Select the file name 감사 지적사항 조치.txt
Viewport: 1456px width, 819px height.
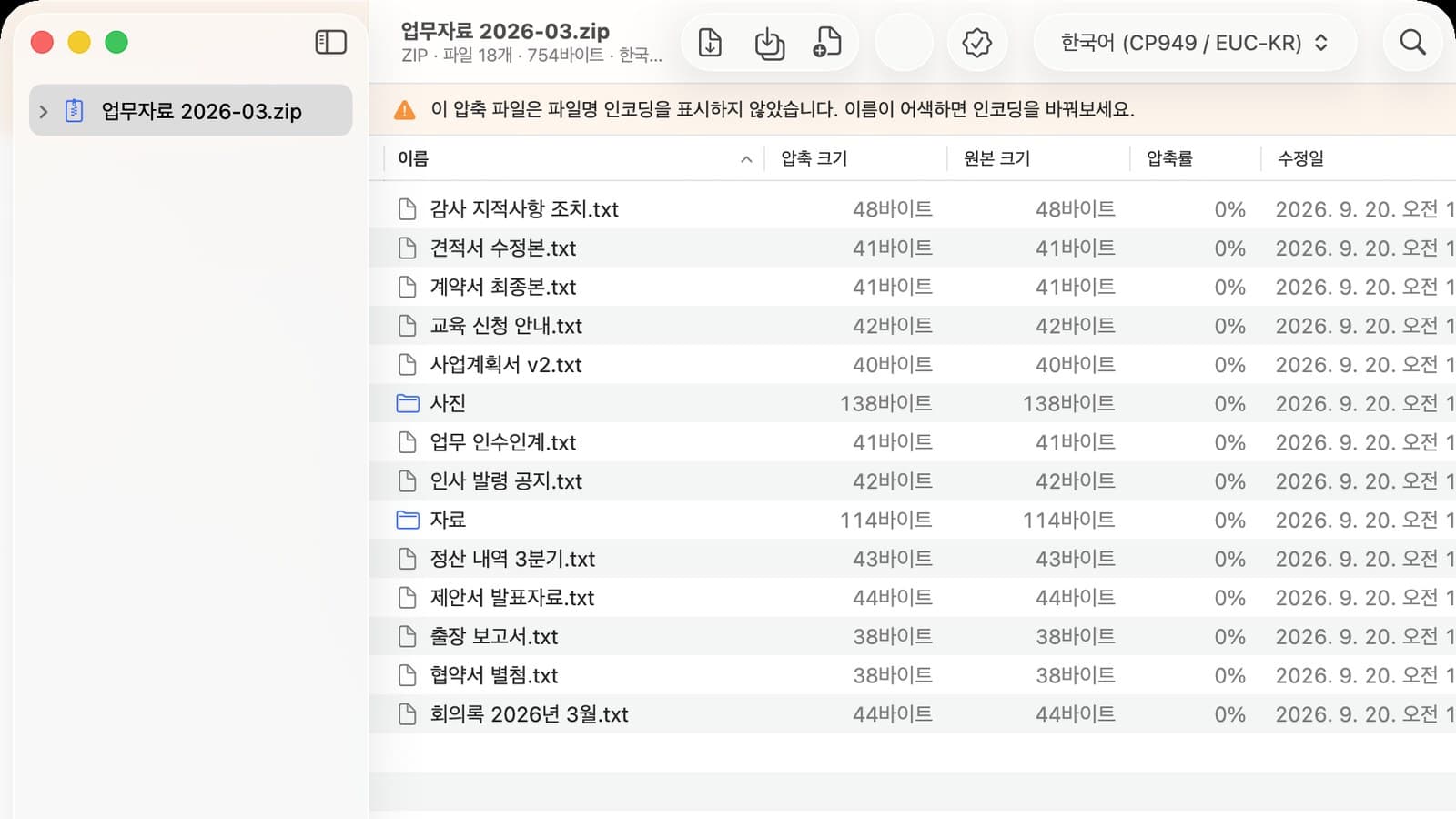coord(524,209)
